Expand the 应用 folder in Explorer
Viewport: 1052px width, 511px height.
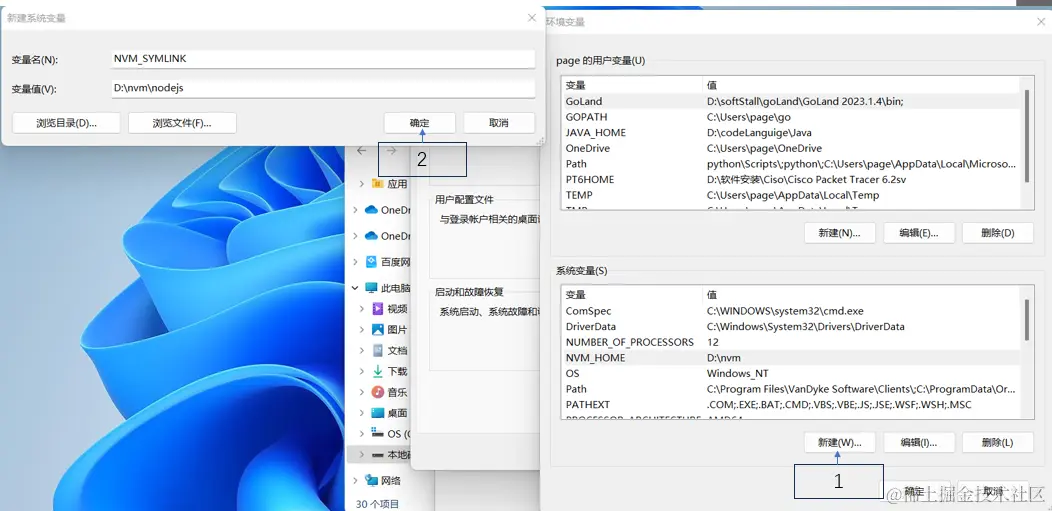click(x=362, y=183)
